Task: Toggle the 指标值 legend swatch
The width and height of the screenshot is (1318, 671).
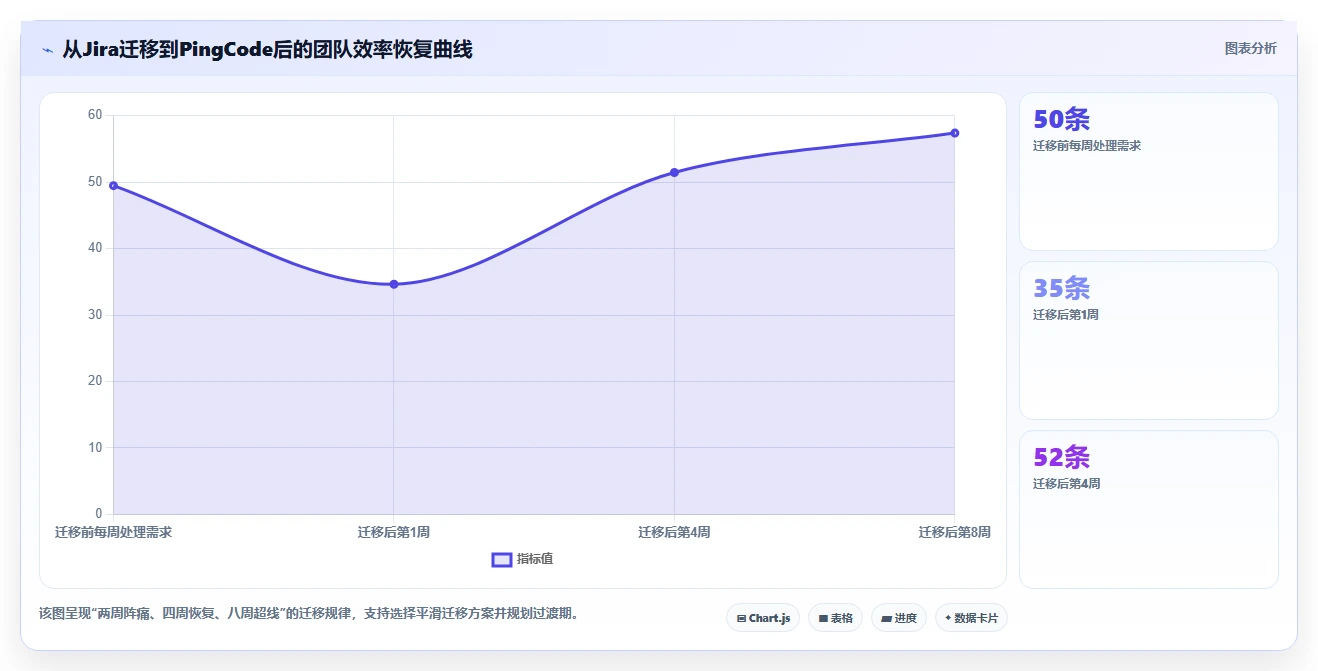Action: [502, 559]
